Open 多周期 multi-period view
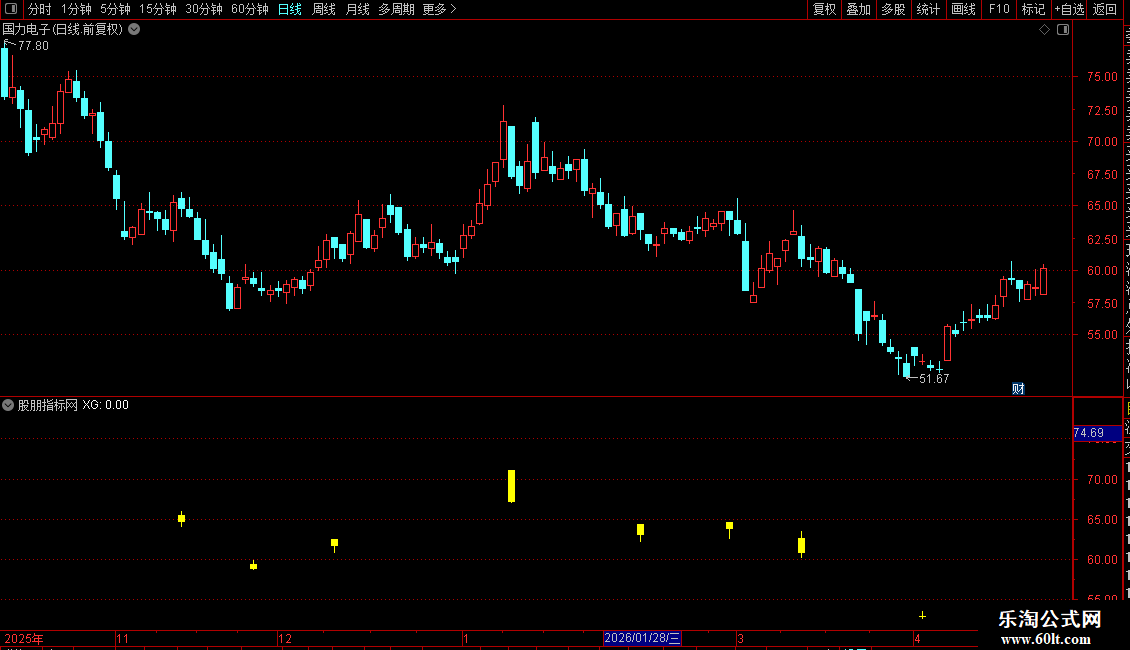The width and height of the screenshot is (1130, 650). [396, 9]
